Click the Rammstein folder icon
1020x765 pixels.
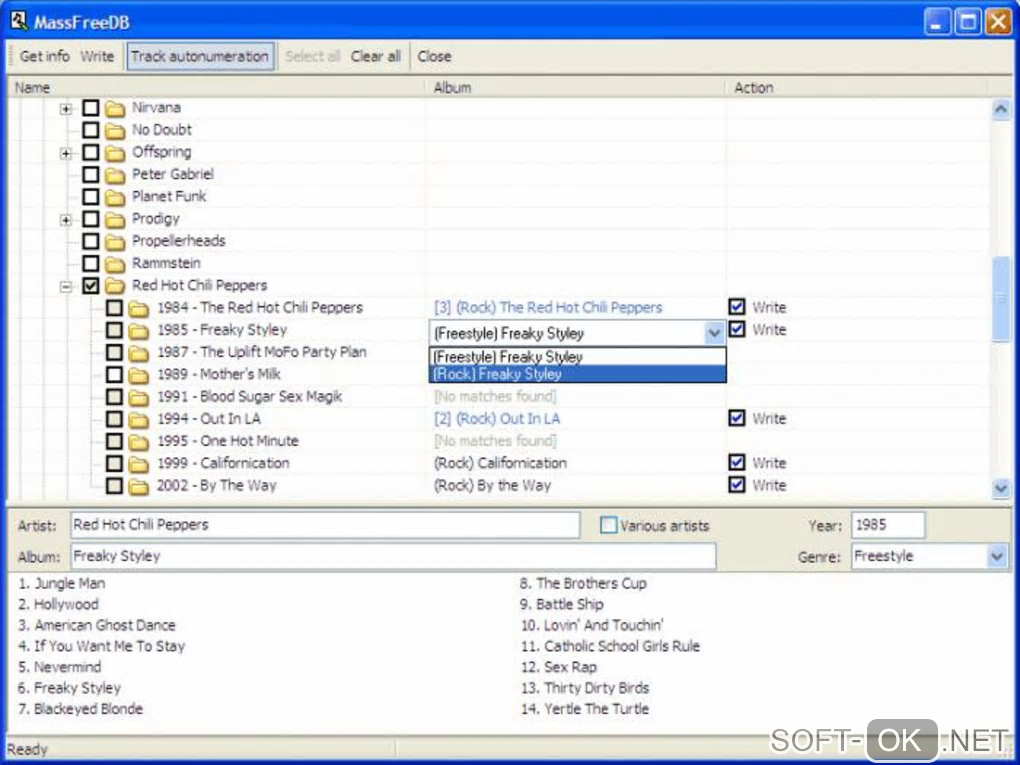[115, 263]
